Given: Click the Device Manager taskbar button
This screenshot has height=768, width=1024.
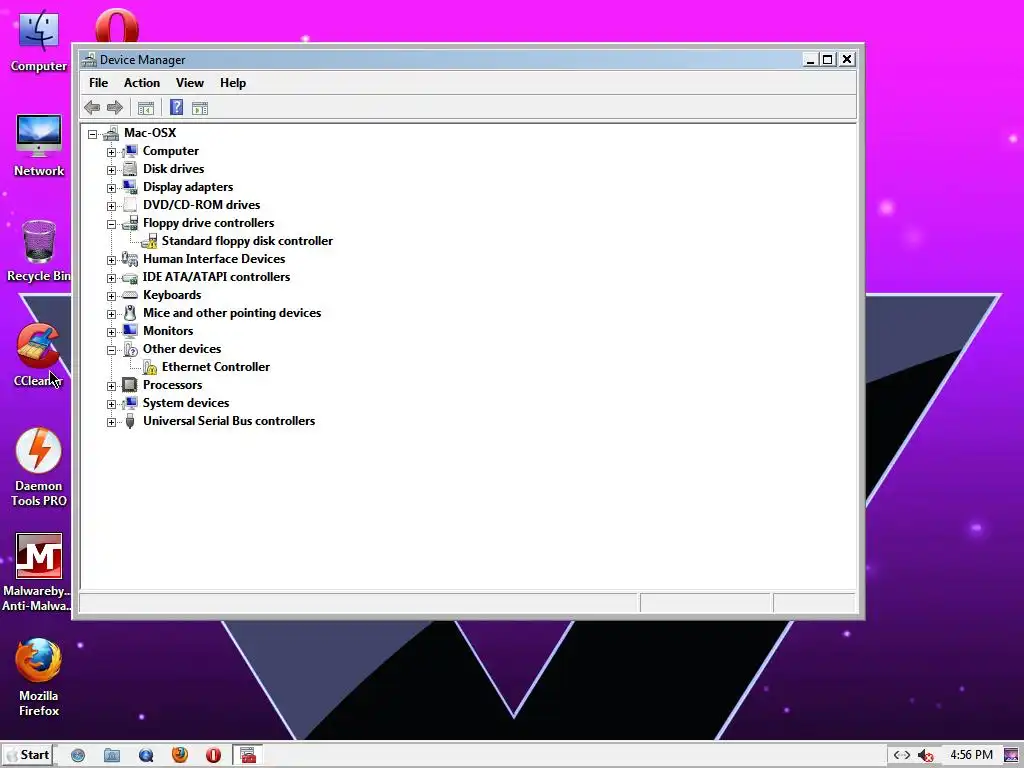Looking at the screenshot, I should coord(248,755).
